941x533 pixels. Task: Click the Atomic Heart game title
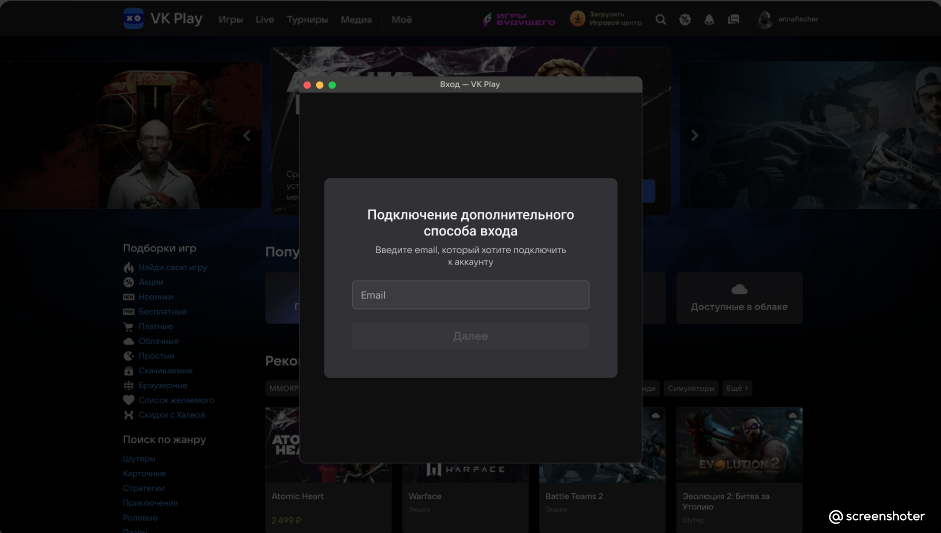point(297,496)
